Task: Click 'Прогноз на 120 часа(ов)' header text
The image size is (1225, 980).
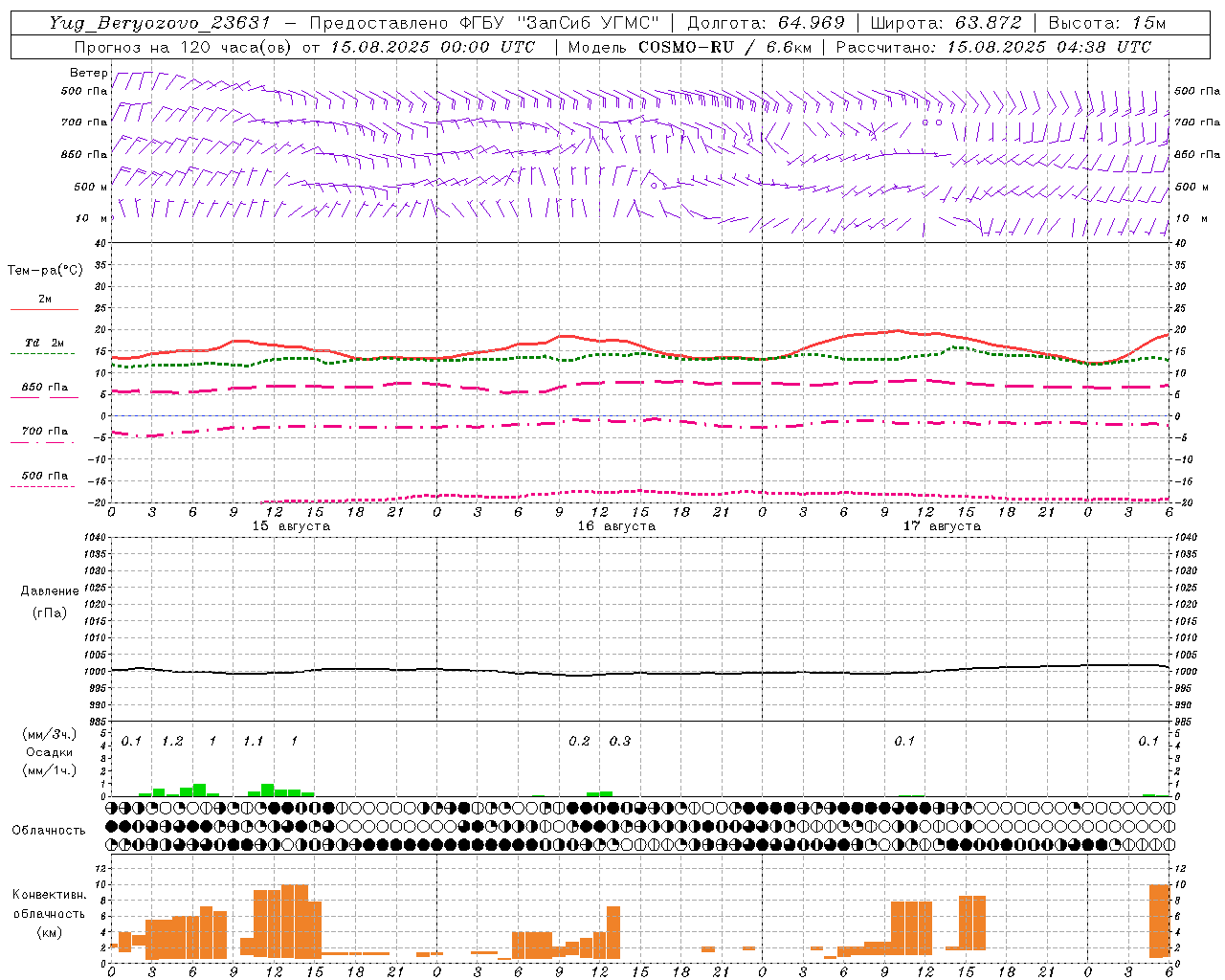Action: click(184, 47)
